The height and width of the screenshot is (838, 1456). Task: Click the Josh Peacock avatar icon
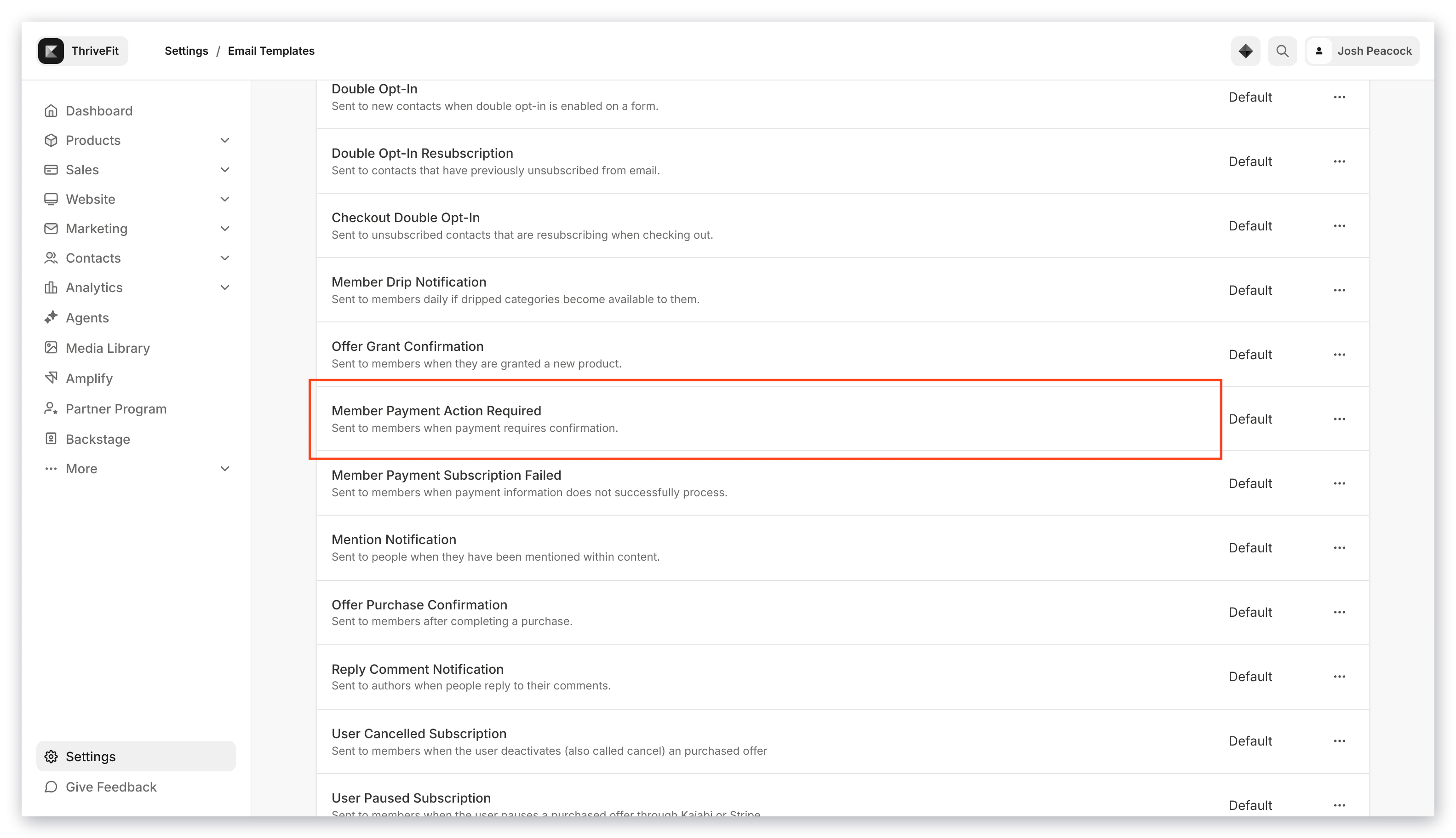click(x=1318, y=51)
